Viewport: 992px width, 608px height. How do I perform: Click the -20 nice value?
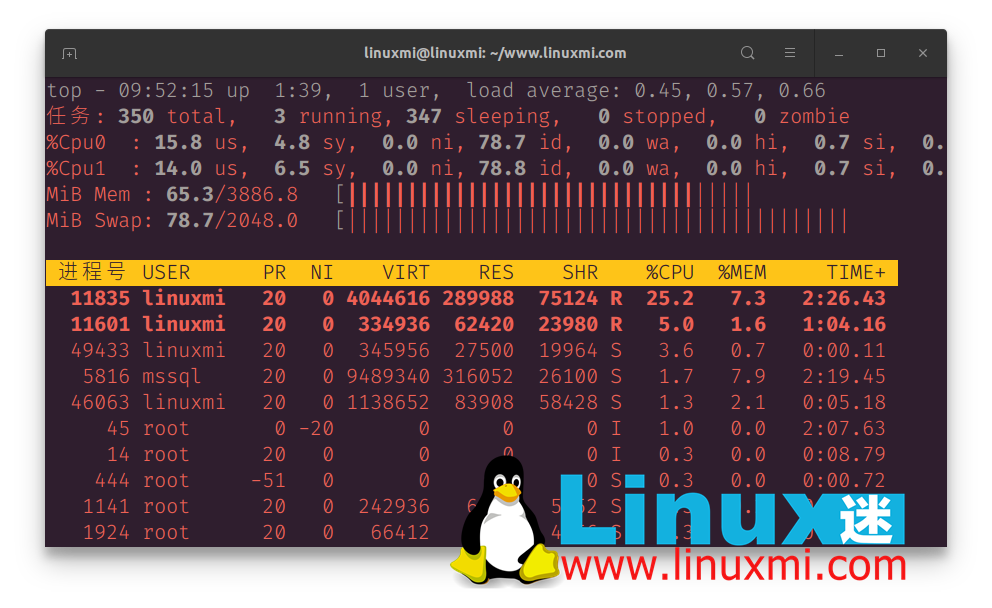coord(316,428)
